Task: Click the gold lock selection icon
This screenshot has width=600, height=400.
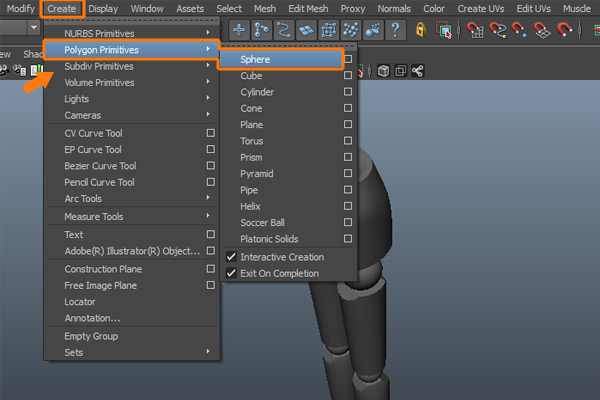Action: coord(422,30)
